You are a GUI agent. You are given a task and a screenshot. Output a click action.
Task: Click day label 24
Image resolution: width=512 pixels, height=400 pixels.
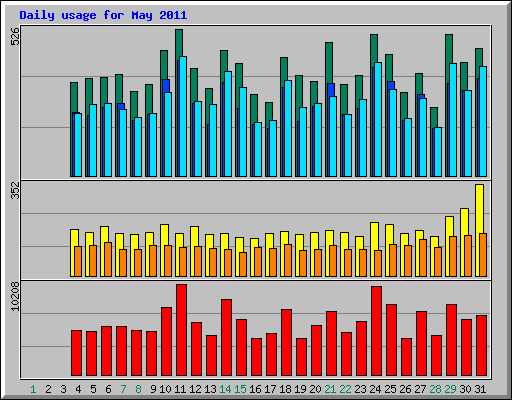click(x=375, y=389)
